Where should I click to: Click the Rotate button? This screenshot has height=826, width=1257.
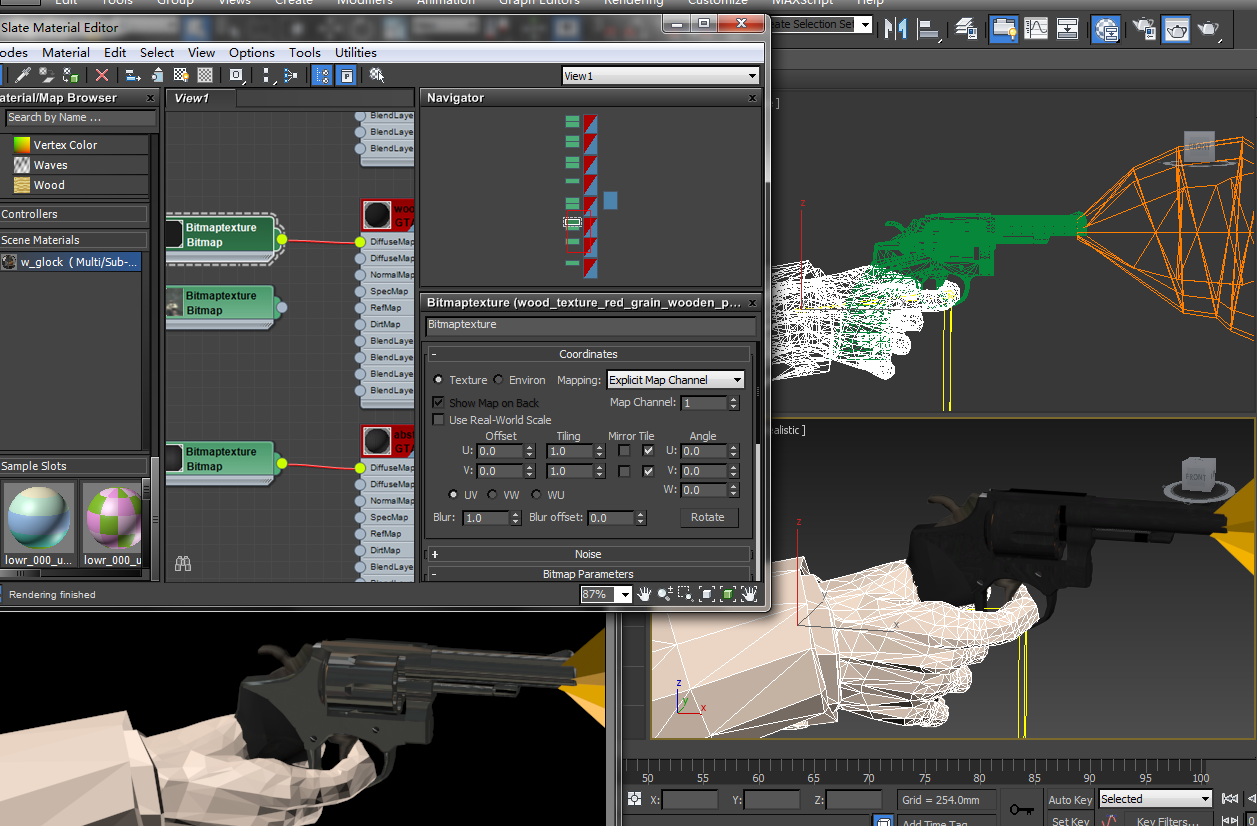[708, 517]
